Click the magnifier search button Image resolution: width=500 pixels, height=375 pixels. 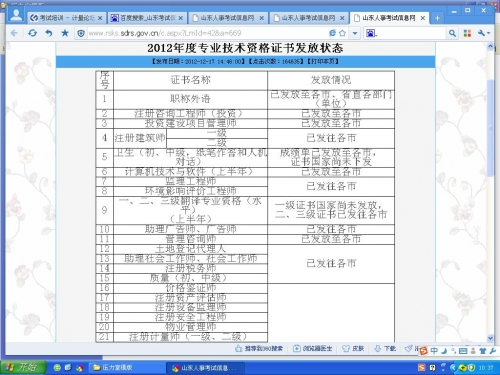click(452, 33)
